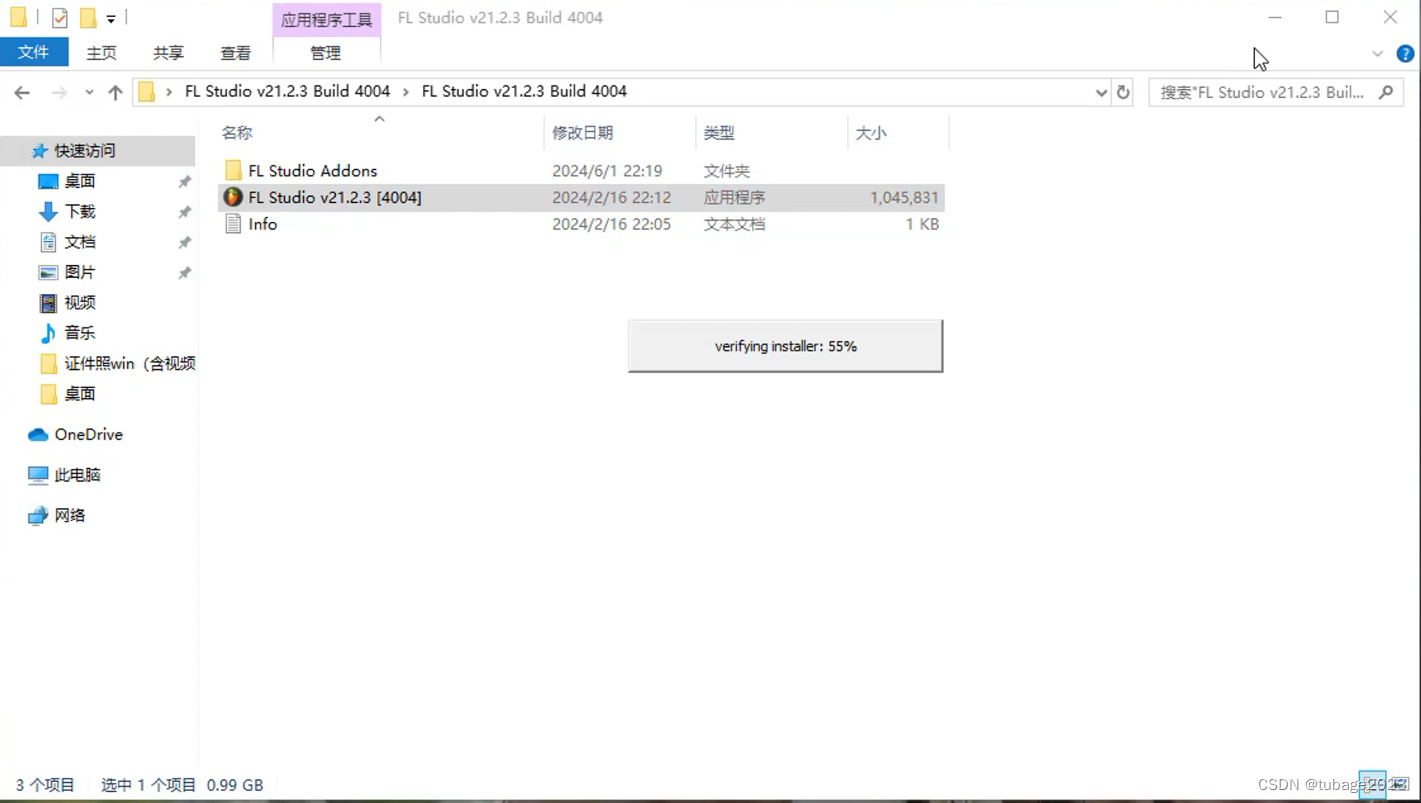Open the help question-mark icon
Screen dimensions: 1421x803
[x=1405, y=53]
